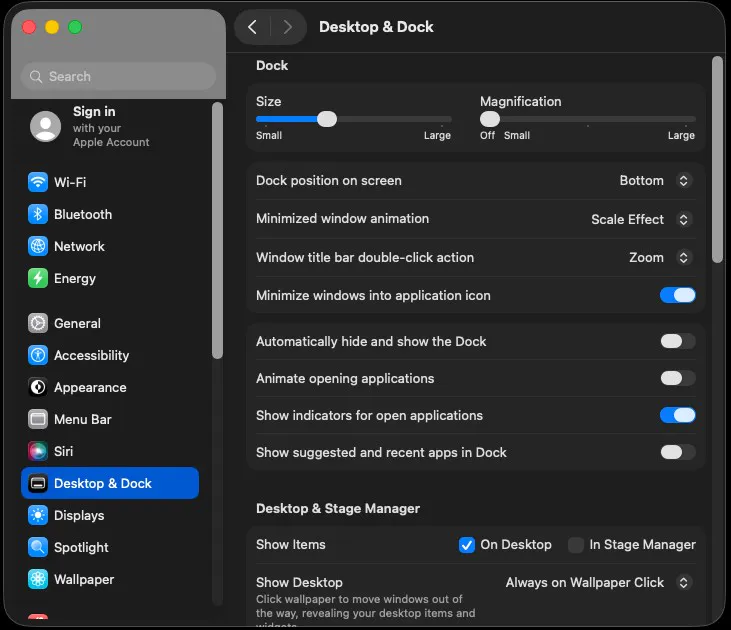Go to the Appearance settings pane

pyautogui.click(x=90, y=387)
